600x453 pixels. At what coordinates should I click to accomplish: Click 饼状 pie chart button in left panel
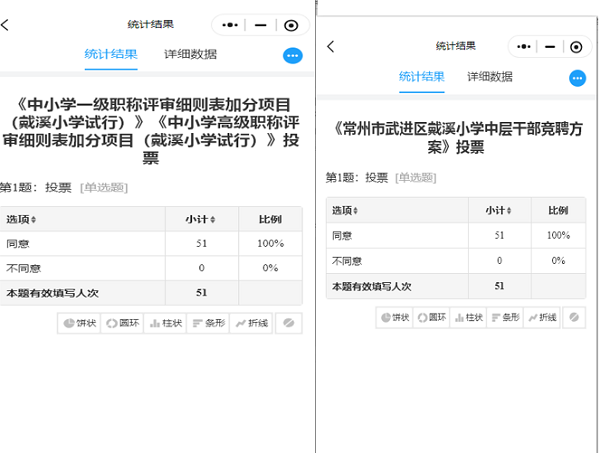tap(80, 323)
